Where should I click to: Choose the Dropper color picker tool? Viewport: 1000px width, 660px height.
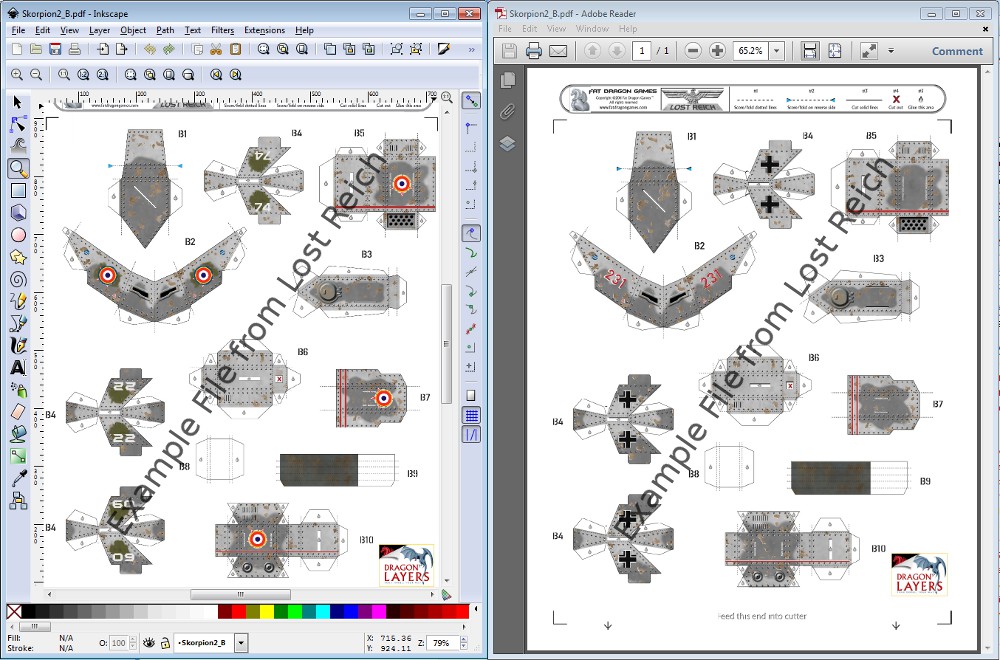(x=18, y=478)
